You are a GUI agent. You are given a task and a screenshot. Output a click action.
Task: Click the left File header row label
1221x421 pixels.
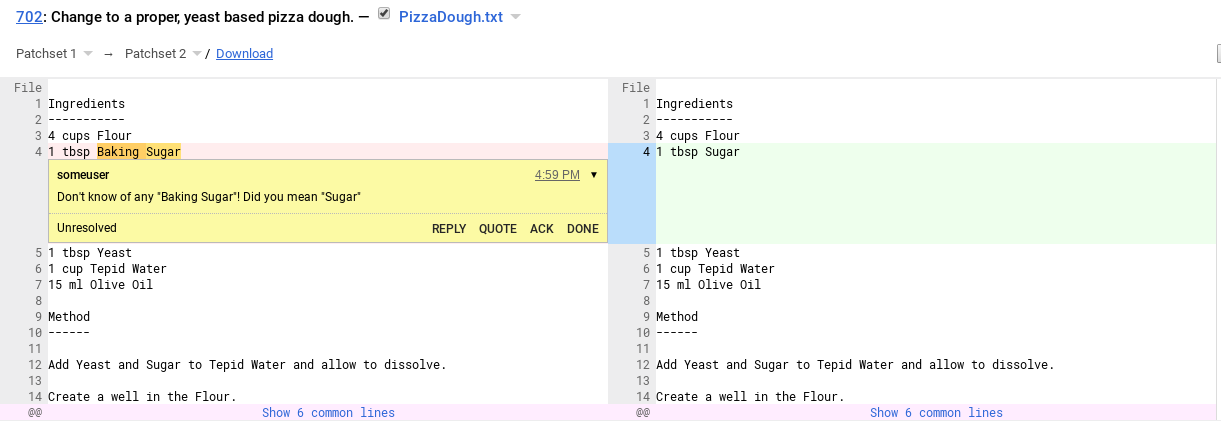(28, 88)
